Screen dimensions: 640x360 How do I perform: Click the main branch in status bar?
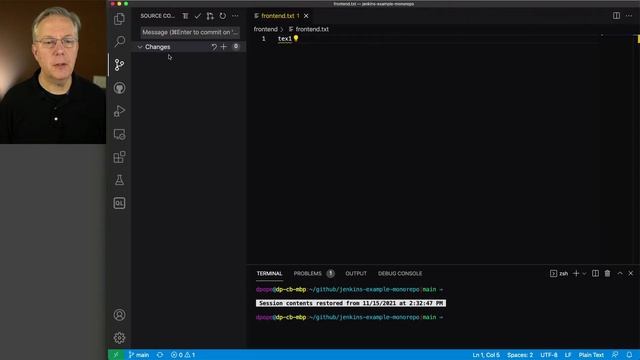(x=139, y=355)
